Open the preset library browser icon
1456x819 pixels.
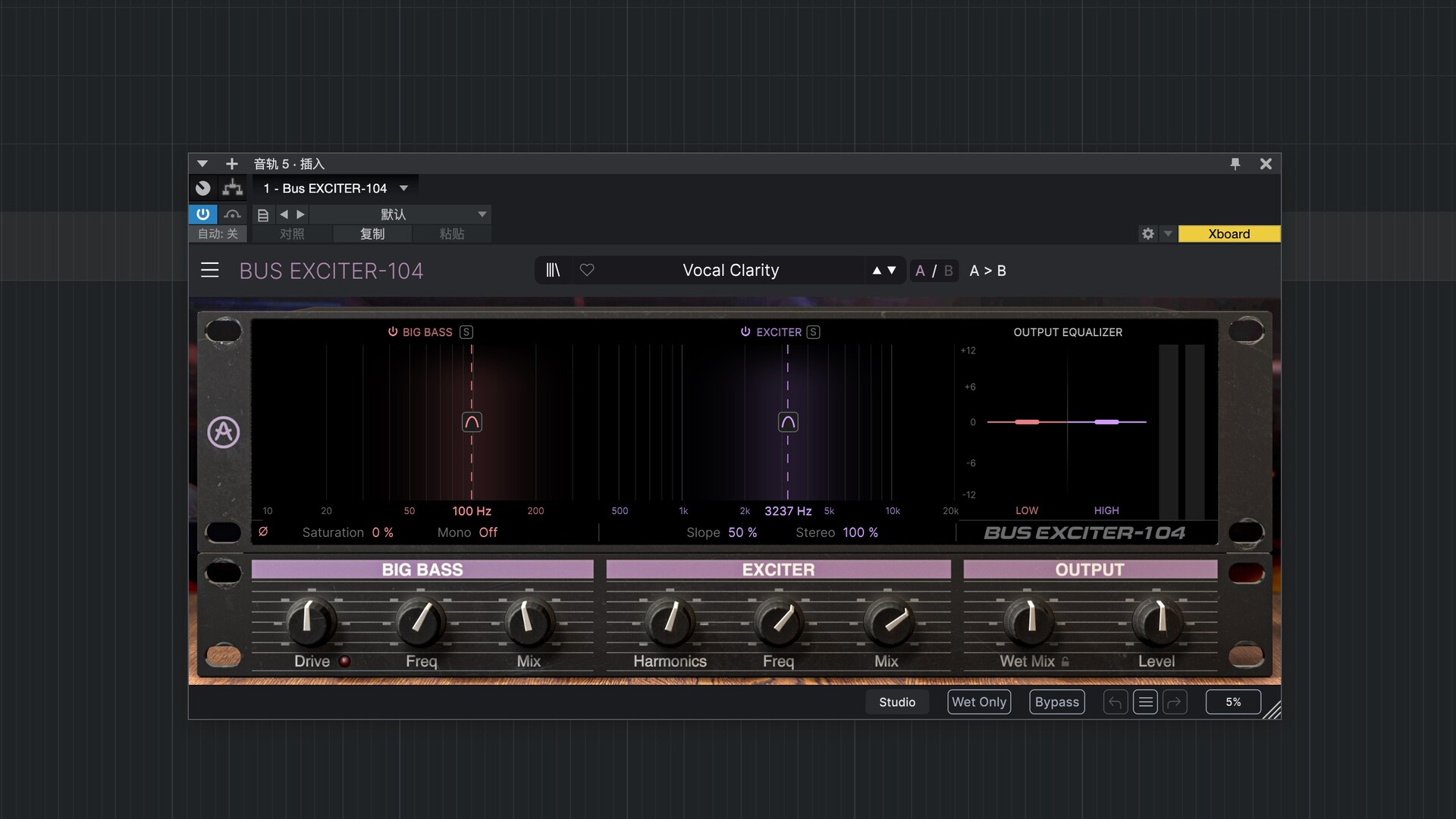553,270
